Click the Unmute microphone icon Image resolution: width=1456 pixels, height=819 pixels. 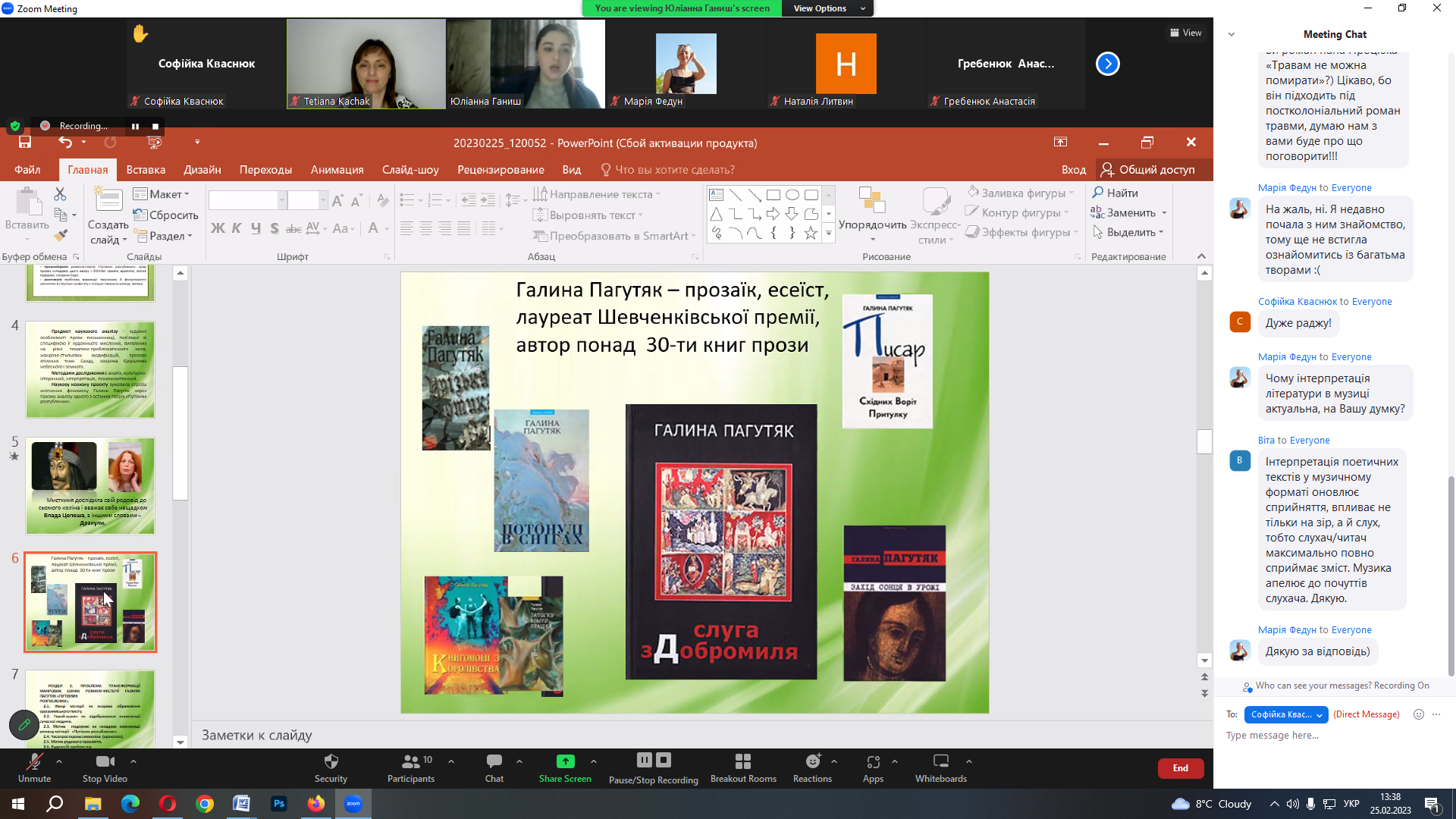click(x=34, y=761)
